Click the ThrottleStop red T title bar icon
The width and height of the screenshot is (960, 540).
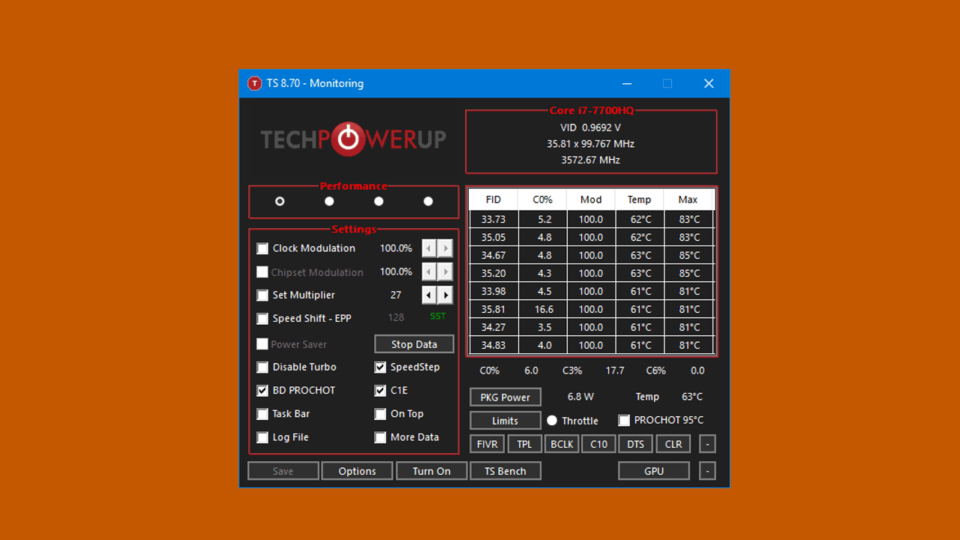tap(254, 83)
